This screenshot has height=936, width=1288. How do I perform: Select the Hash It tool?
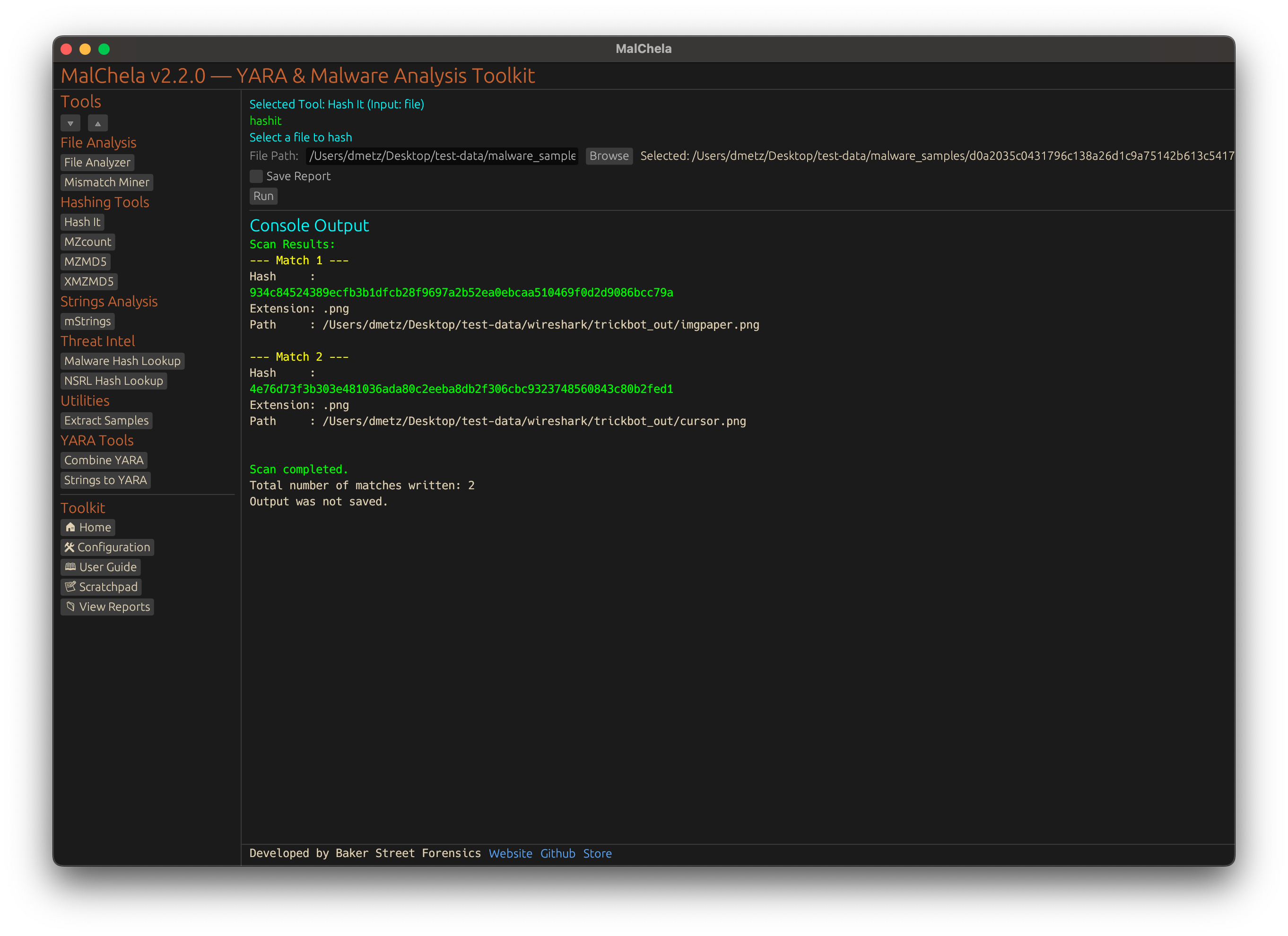(x=82, y=222)
